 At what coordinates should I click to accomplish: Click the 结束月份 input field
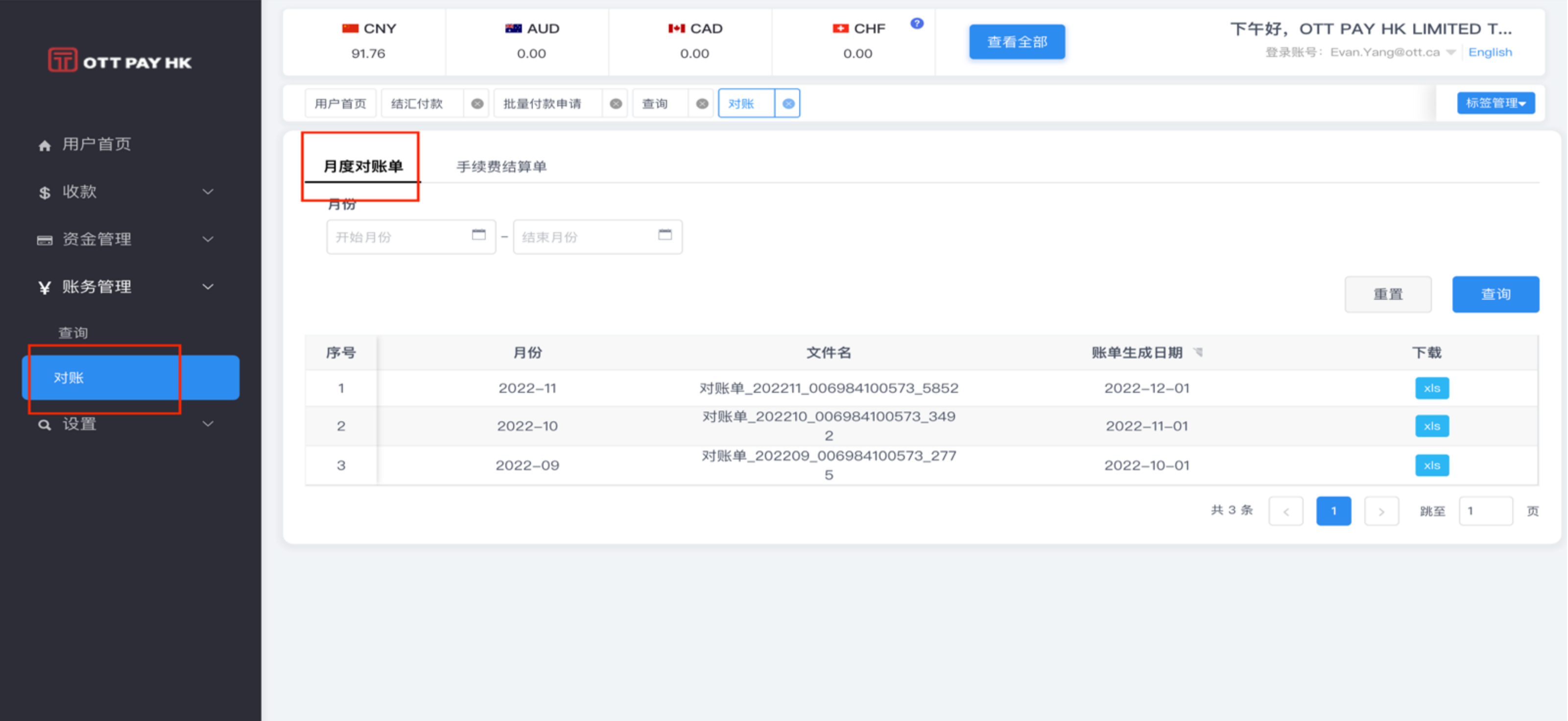597,237
